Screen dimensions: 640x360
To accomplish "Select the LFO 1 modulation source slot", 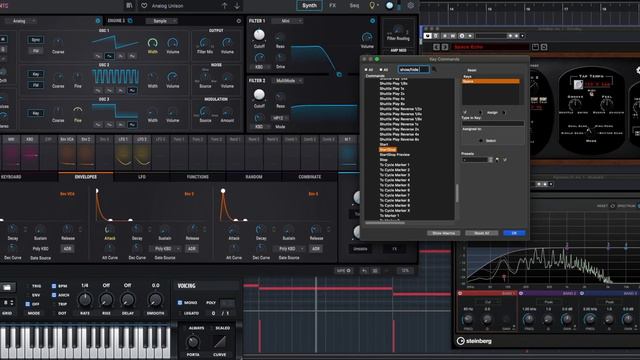I will click(123, 153).
